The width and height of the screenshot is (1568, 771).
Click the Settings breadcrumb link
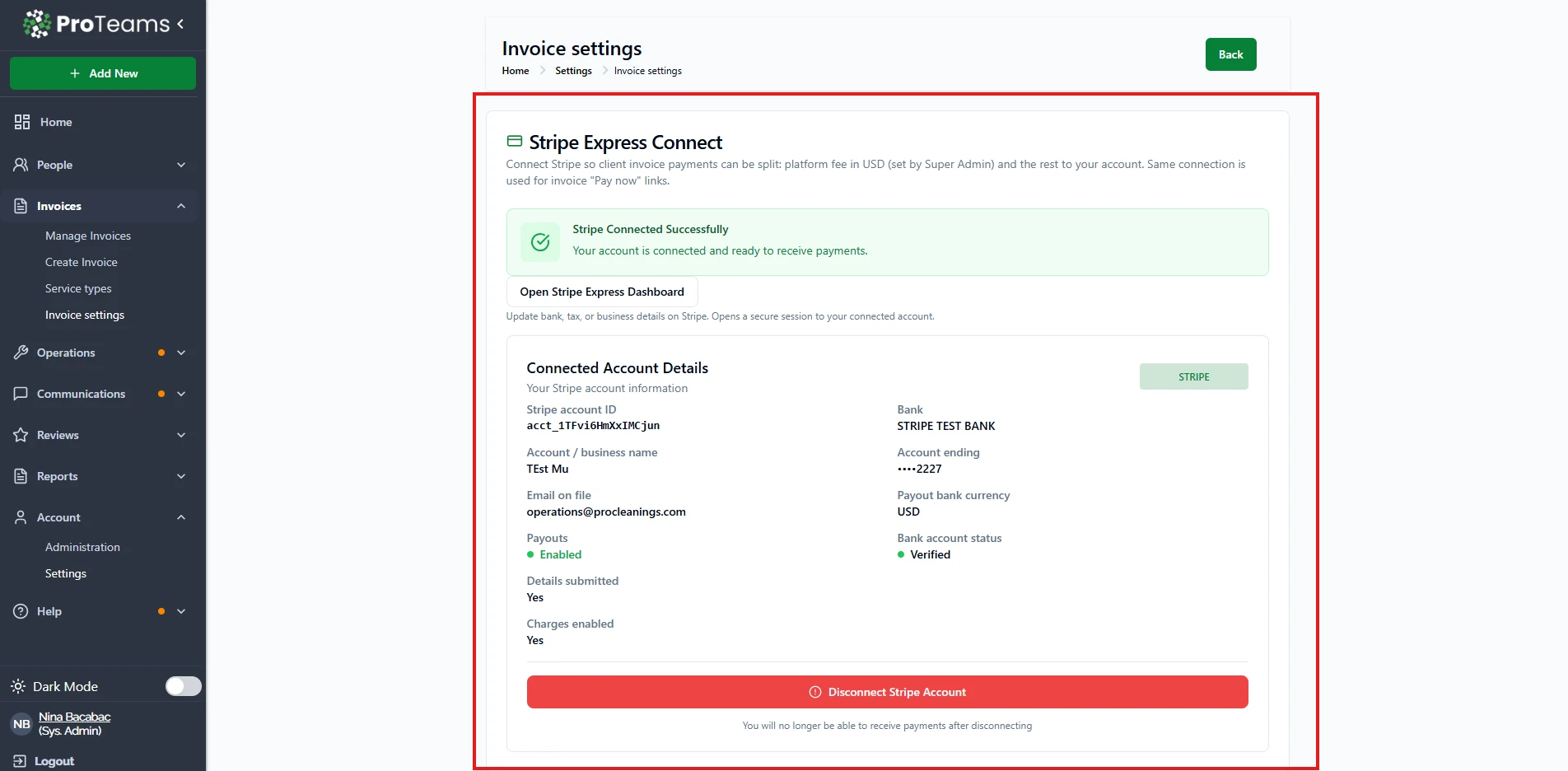pos(573,71)
